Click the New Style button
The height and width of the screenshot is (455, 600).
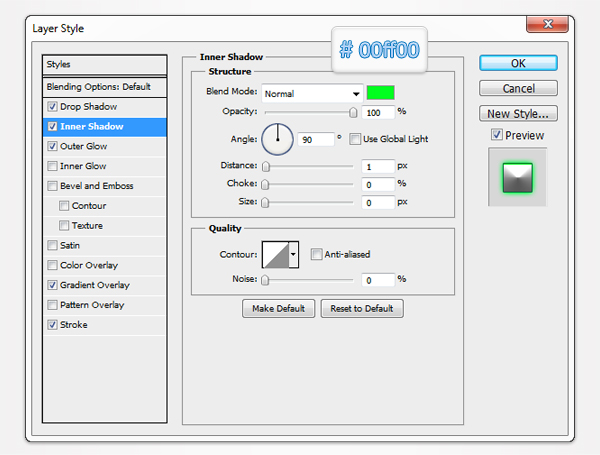(518, 113)
